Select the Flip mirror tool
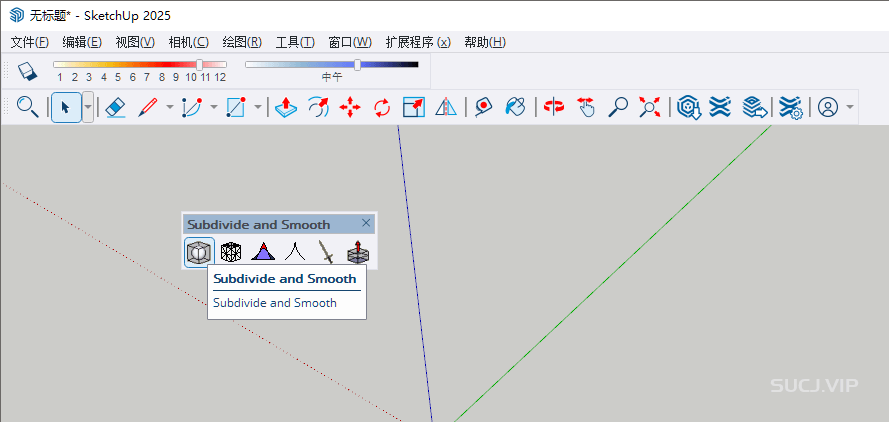889x422 pixels. [x=446, y=107]
